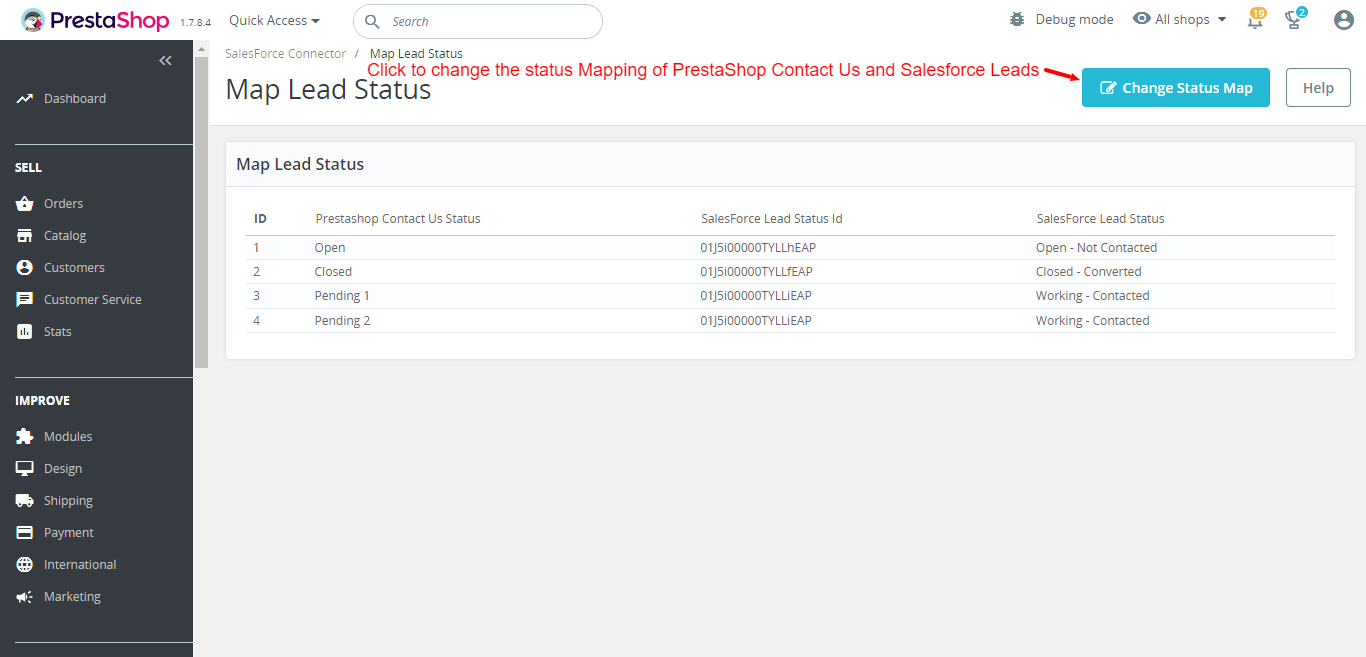
Task: Select the Open status cell
Action: click(x=330, y=248)
